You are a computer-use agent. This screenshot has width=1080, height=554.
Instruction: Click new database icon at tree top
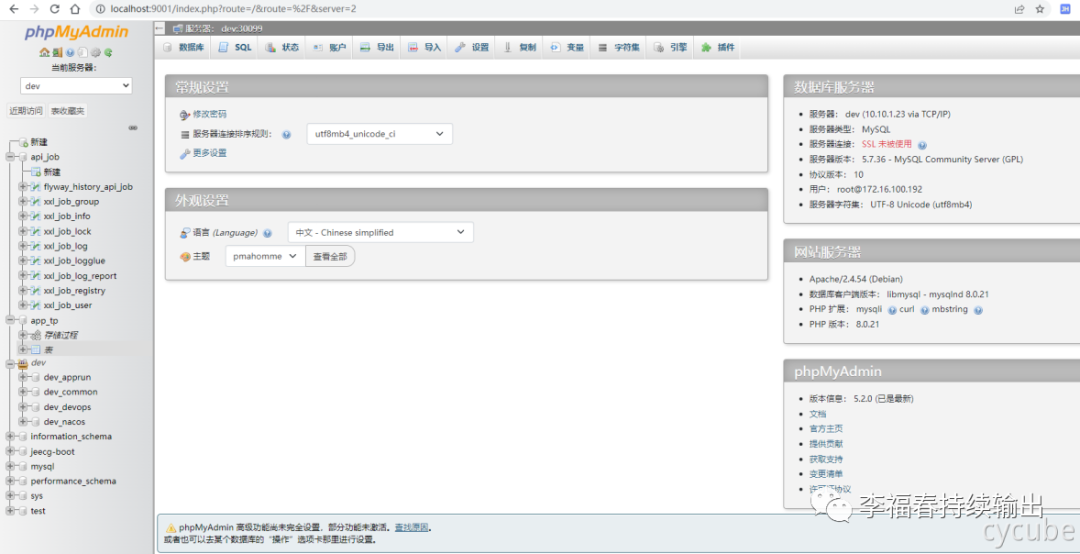23,142
